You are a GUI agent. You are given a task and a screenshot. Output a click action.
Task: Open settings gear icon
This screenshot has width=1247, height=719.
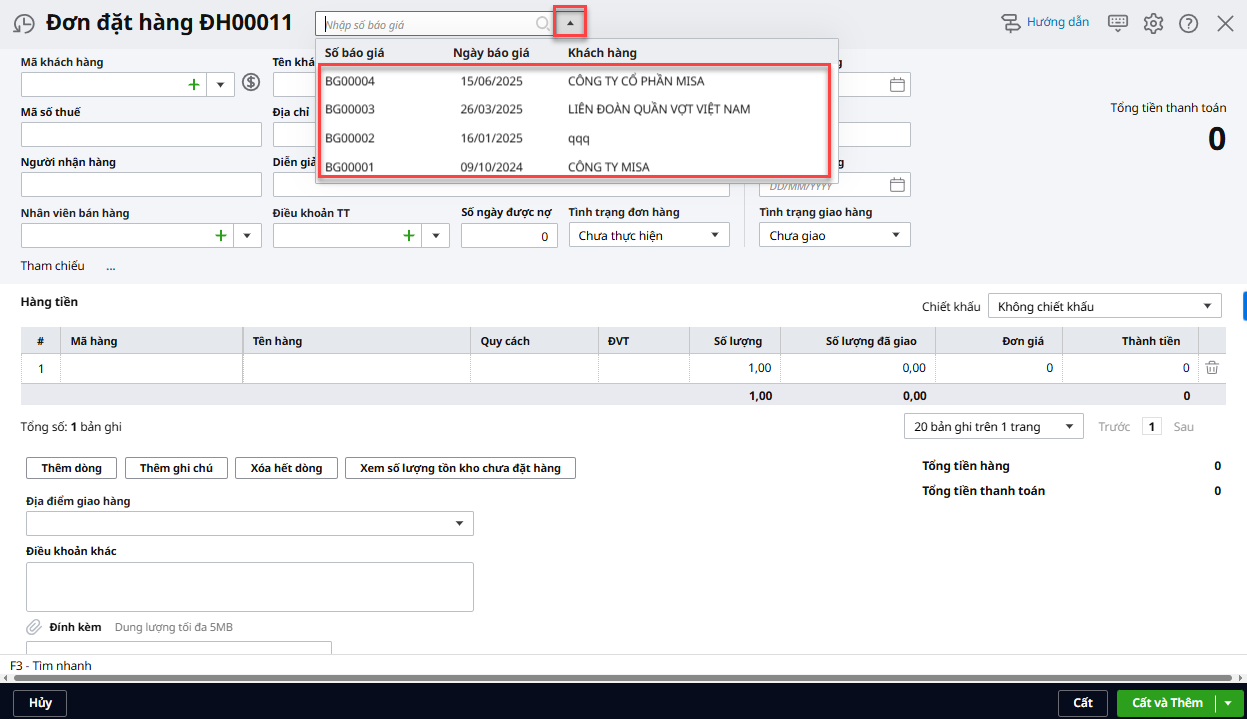[x=1153, y=23]
